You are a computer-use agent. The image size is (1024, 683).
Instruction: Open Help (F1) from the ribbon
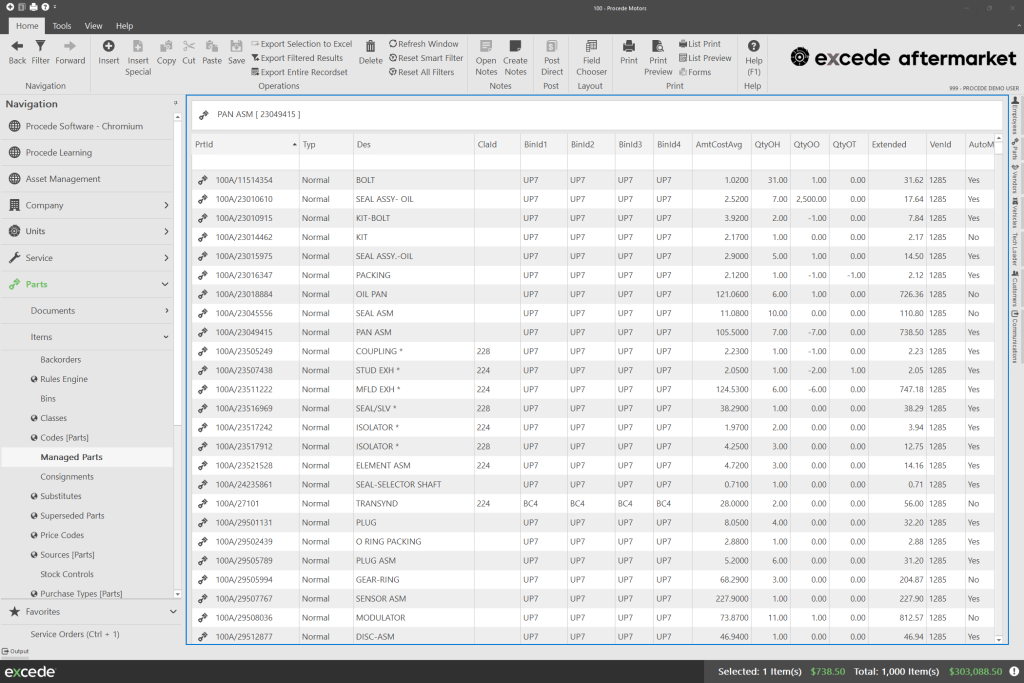[753, 46]
